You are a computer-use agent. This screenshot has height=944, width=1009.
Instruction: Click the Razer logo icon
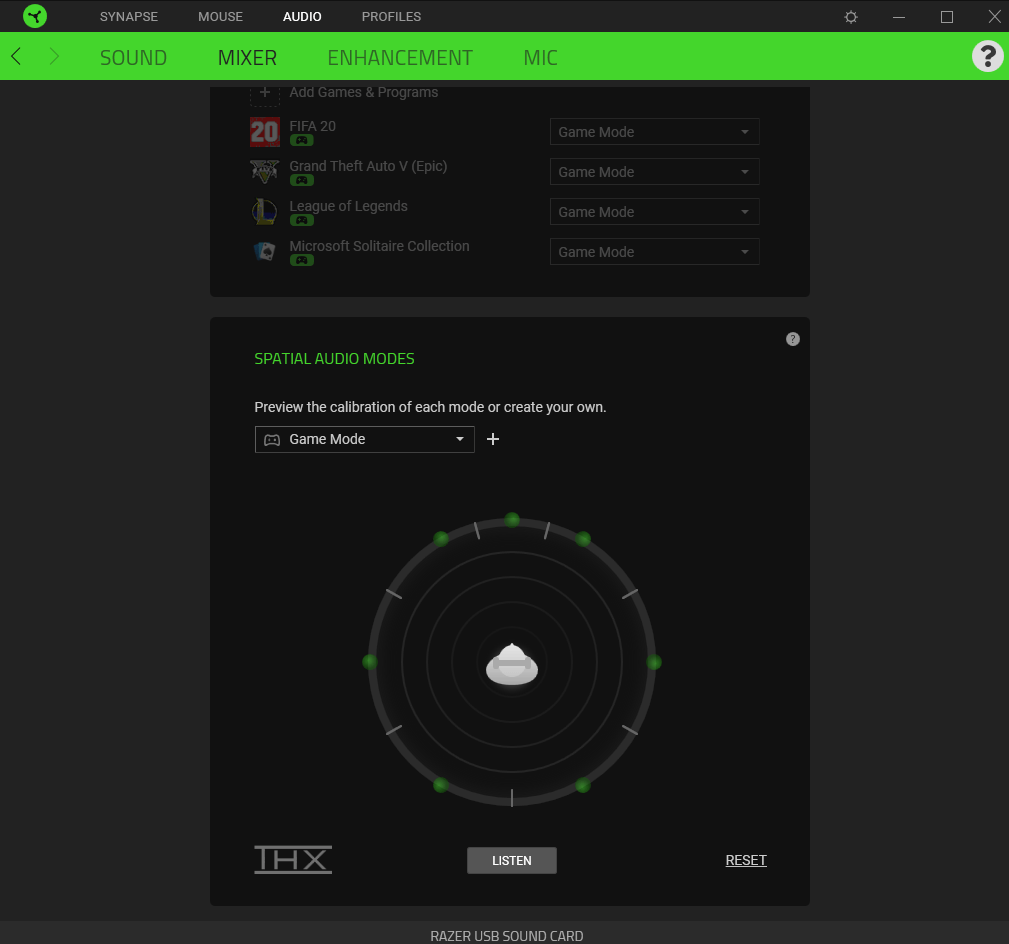pos(35,16)
